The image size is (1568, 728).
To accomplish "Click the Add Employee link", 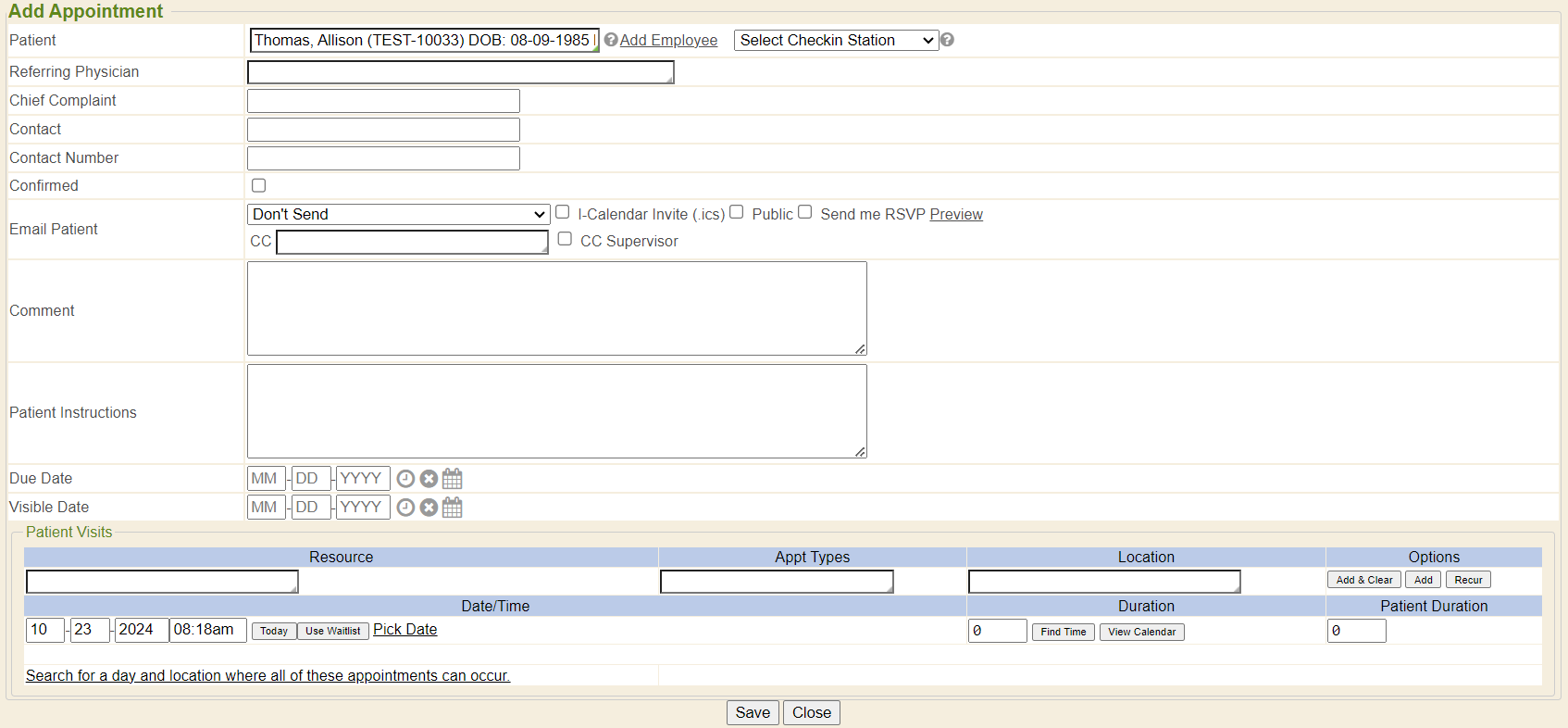I will point(668,40).
